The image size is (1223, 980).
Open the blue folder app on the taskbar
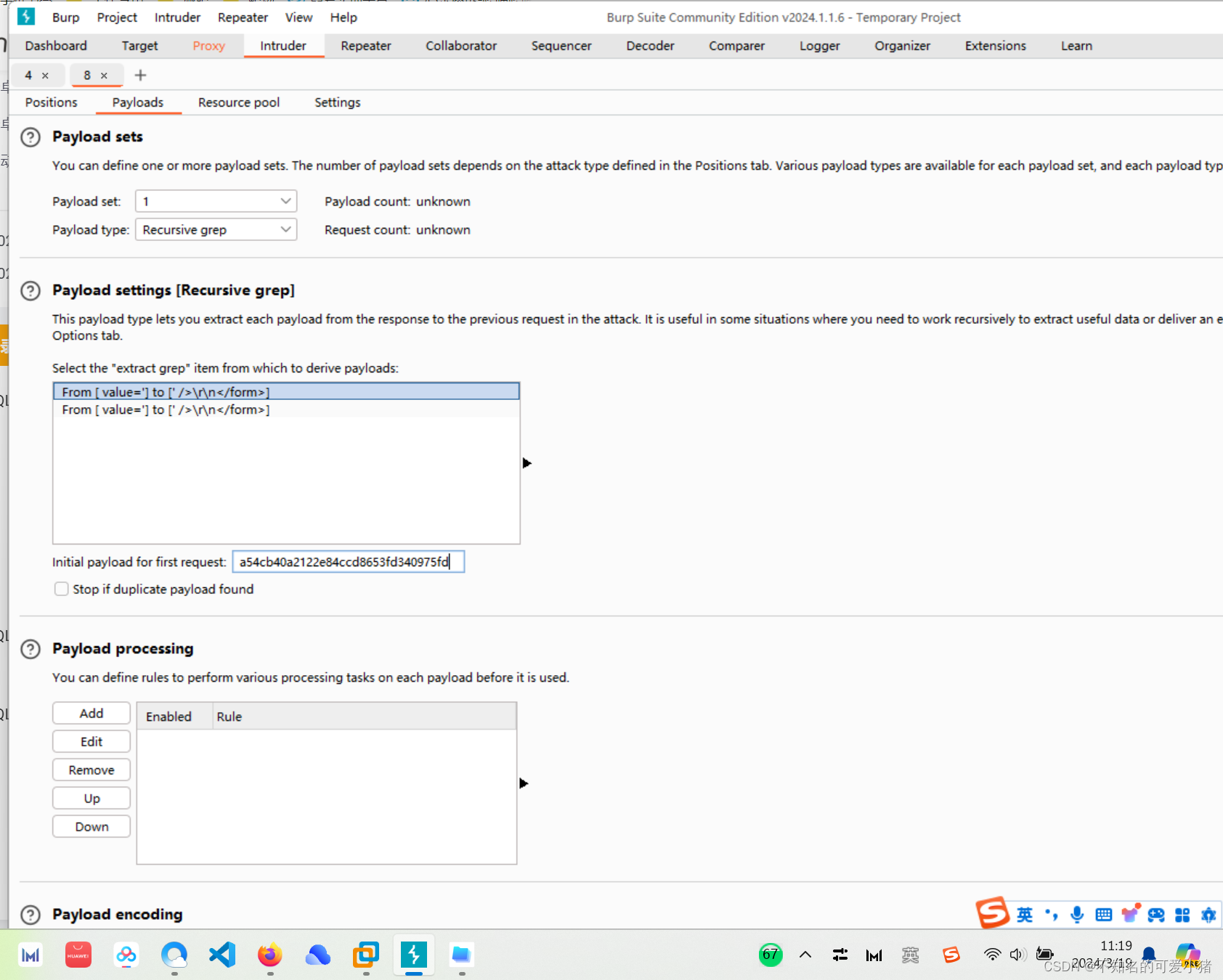(x=461, y=955)
